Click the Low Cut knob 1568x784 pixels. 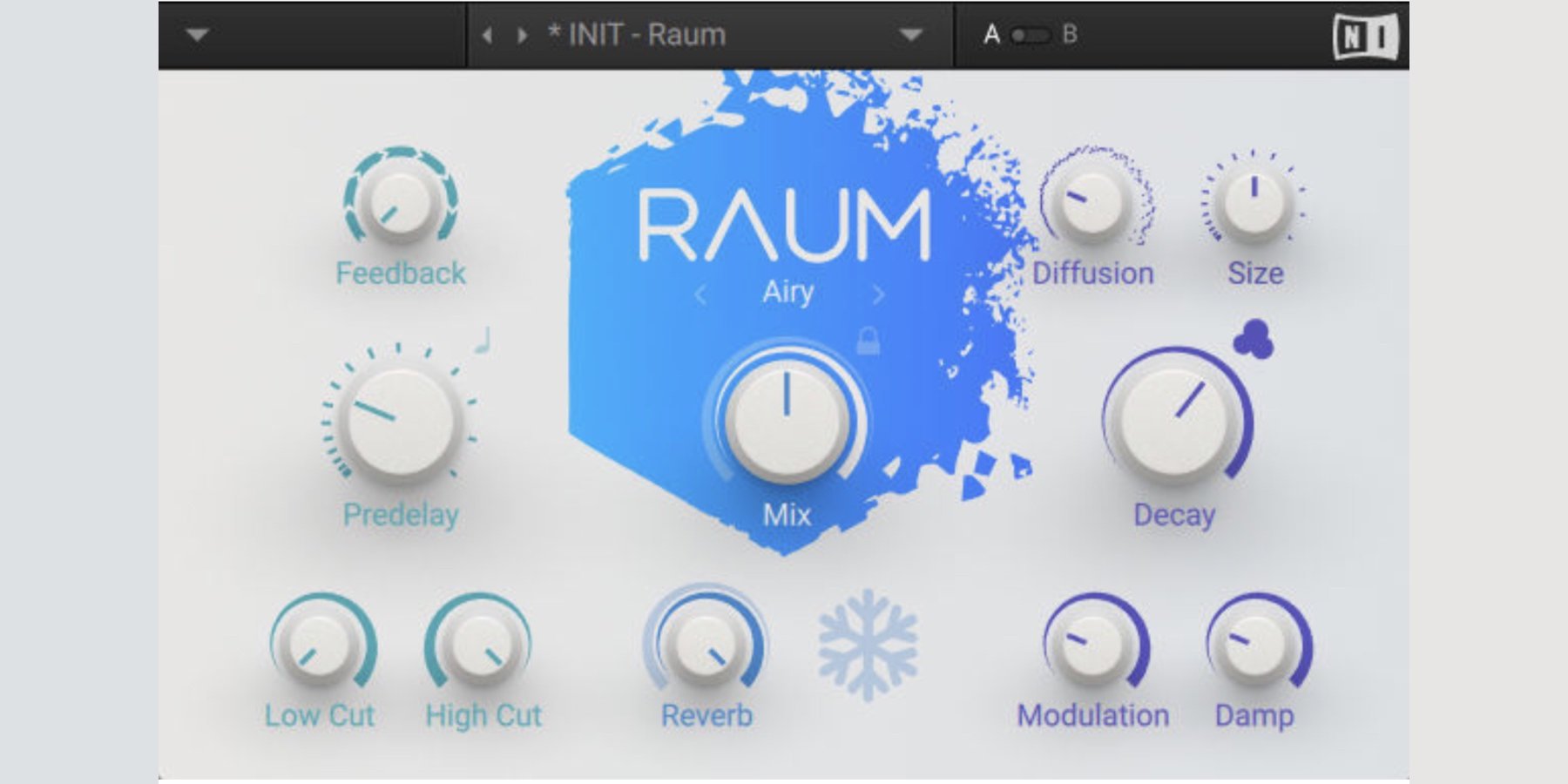pos(320,646)
